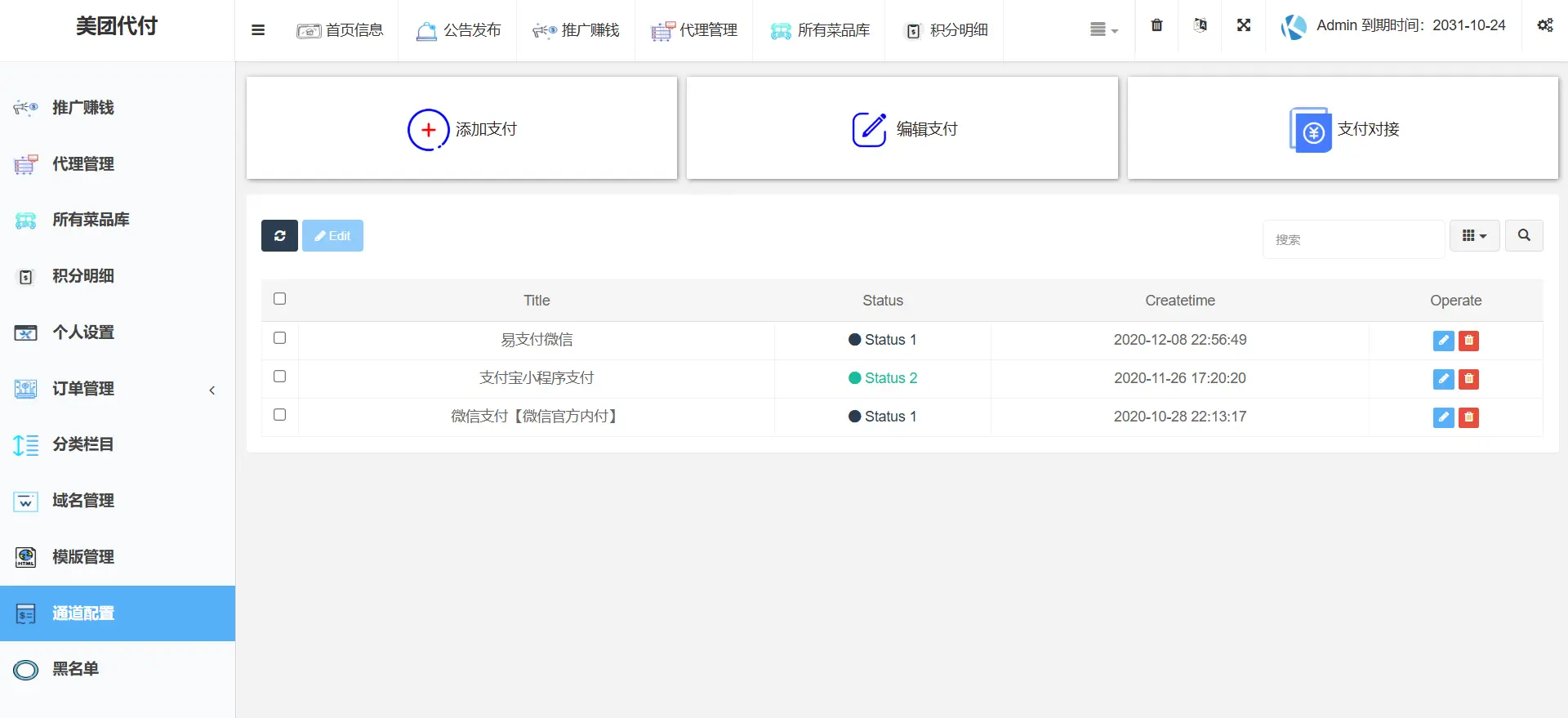Delete the 支付宝小程序支付 row via trash icon
This screenshot has height=718, width=1568.
[1468, 379]
